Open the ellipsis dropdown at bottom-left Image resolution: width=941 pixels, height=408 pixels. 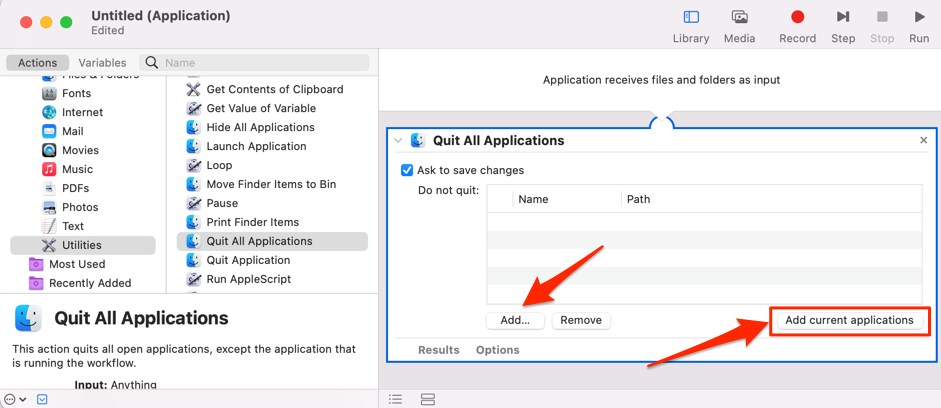coord(14,399)
